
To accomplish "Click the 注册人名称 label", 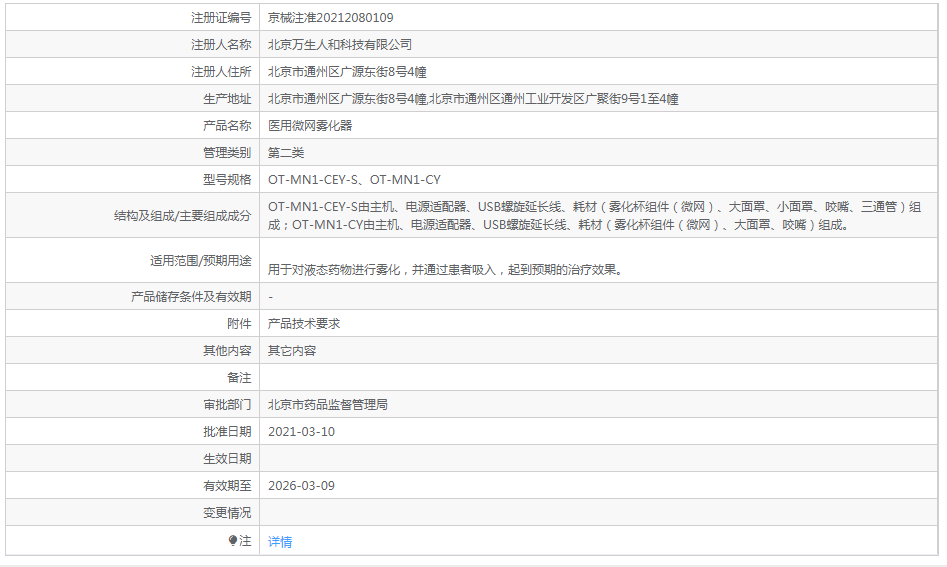I will pyautogui.click(x=221, y=45).
